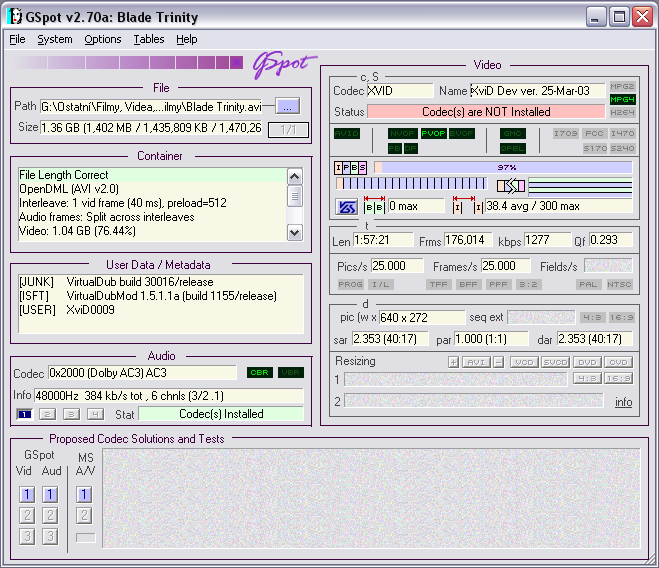Click the PVOP indicator in the video panel
This screenshot has width=659, height=568.
point(433,133)
